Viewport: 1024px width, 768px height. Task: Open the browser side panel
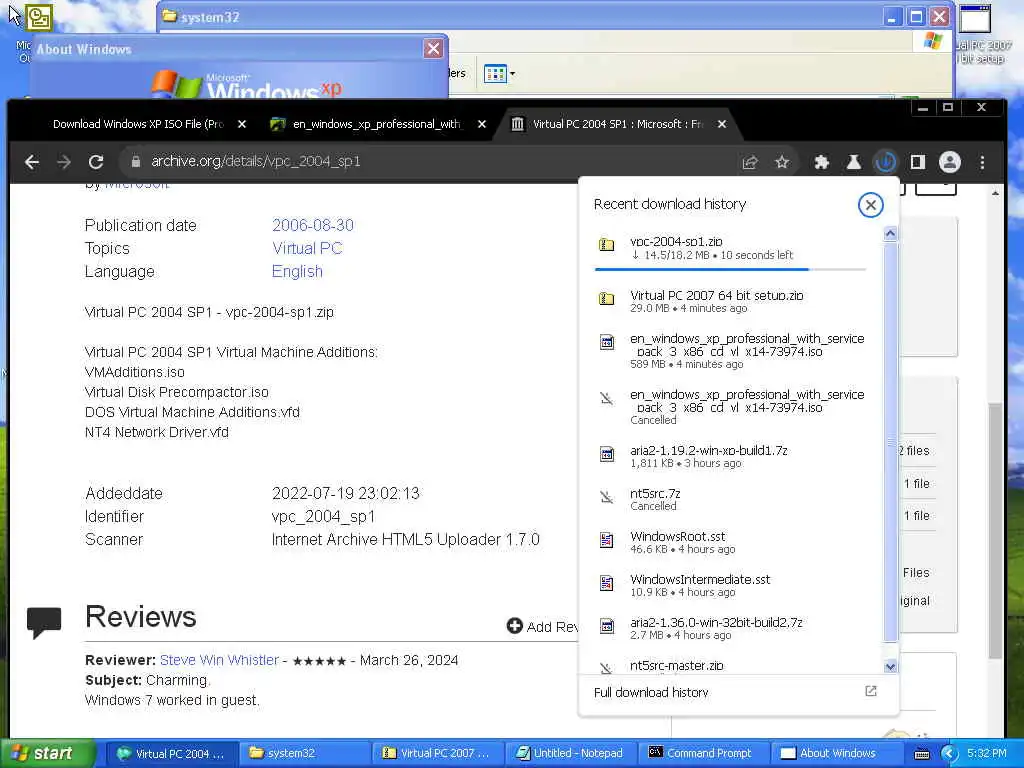point(918,162)
